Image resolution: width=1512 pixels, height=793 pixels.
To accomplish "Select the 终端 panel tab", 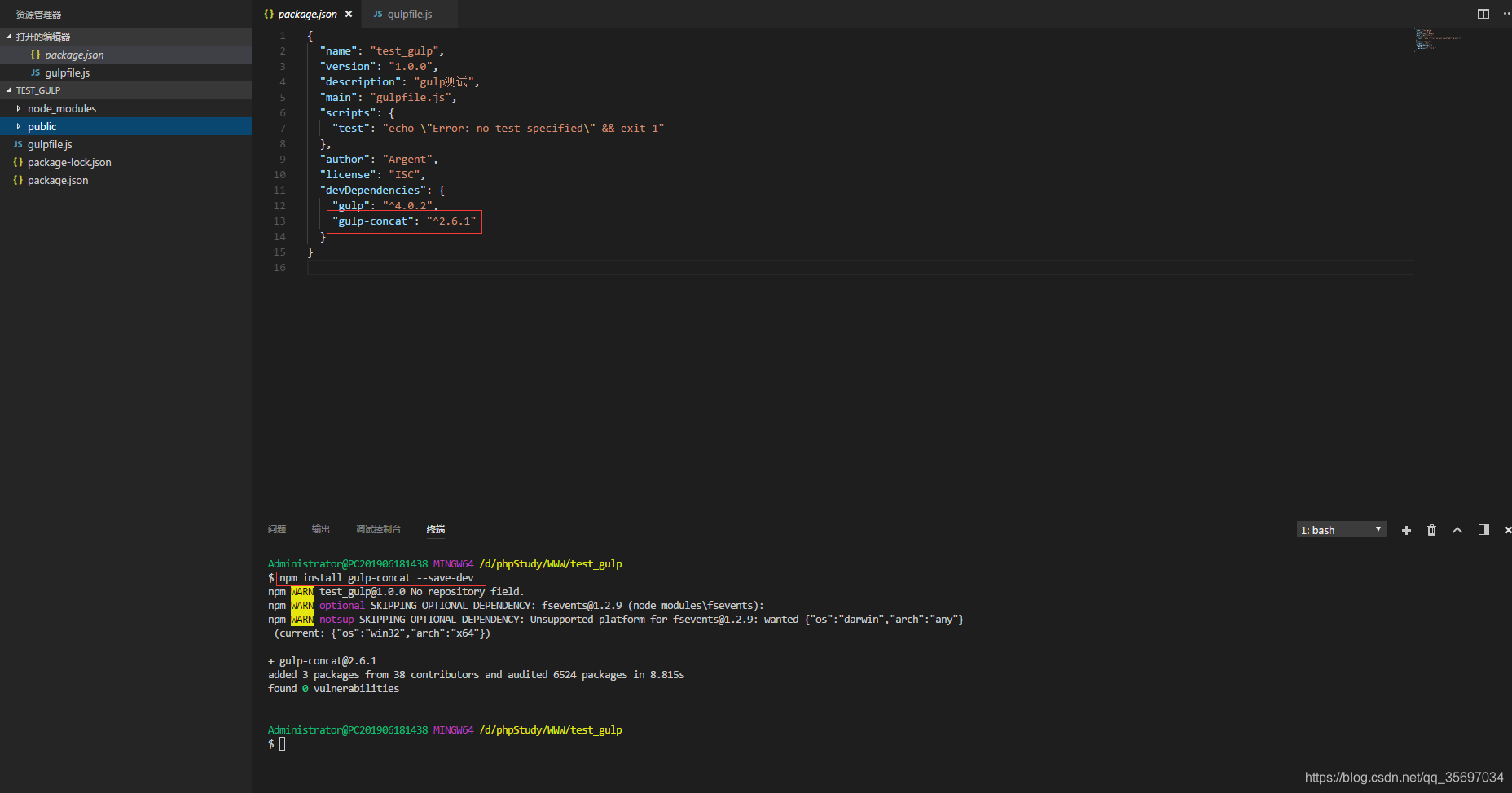I will point(436,529).
